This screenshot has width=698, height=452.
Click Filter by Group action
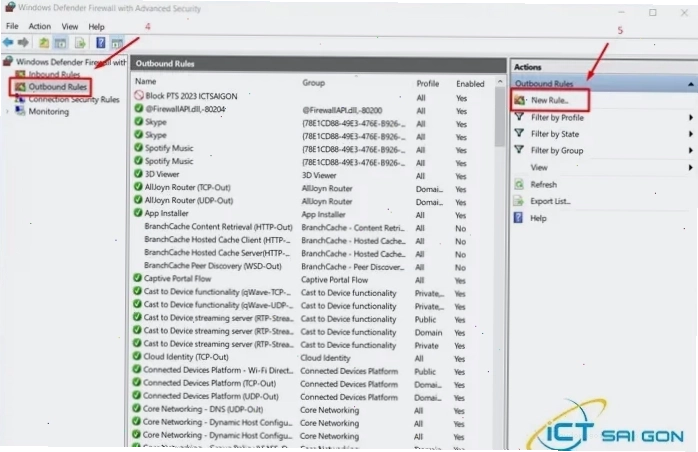coord(557,151)
